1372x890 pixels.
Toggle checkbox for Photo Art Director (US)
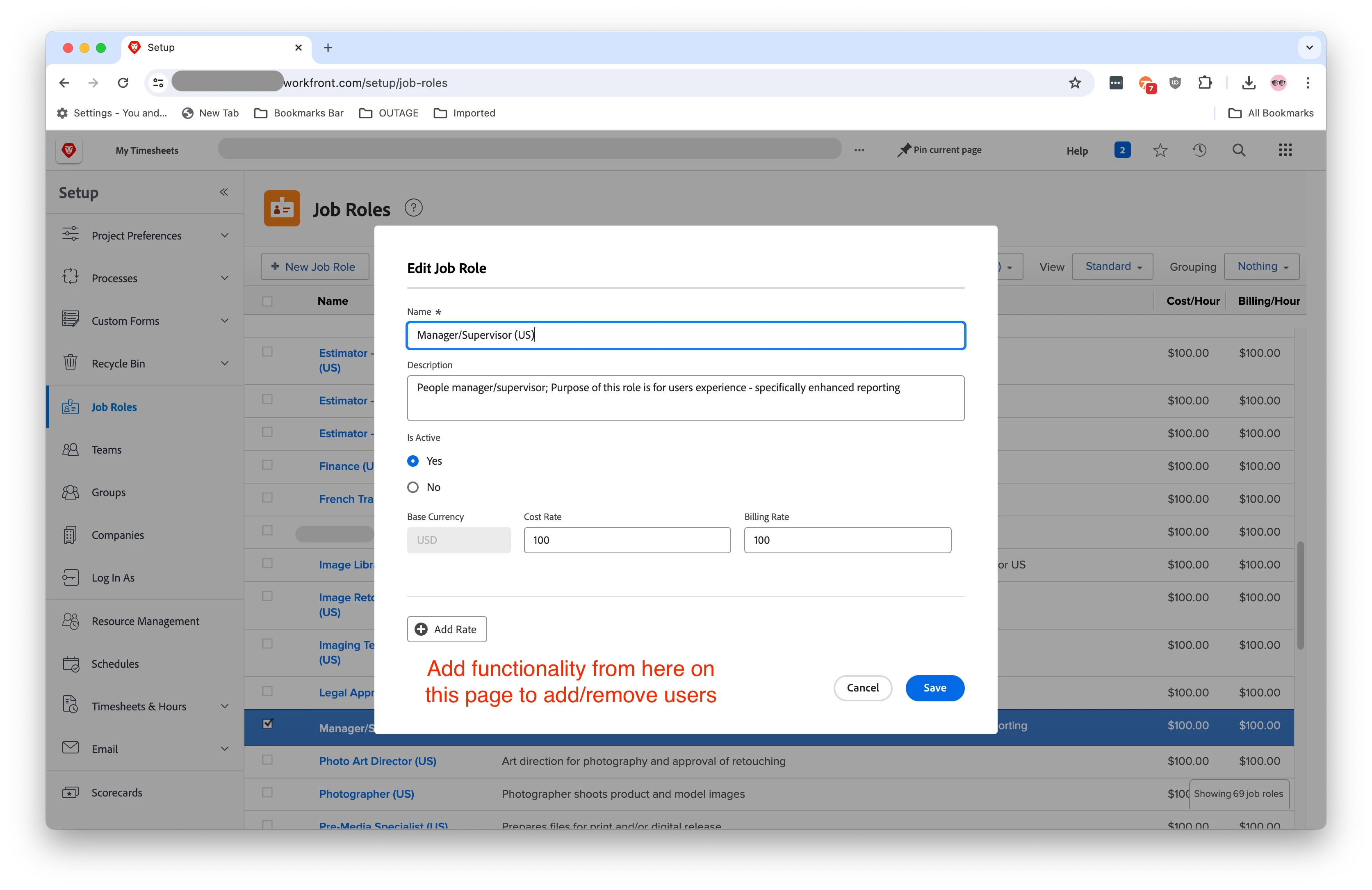click(x=267, y=760)
